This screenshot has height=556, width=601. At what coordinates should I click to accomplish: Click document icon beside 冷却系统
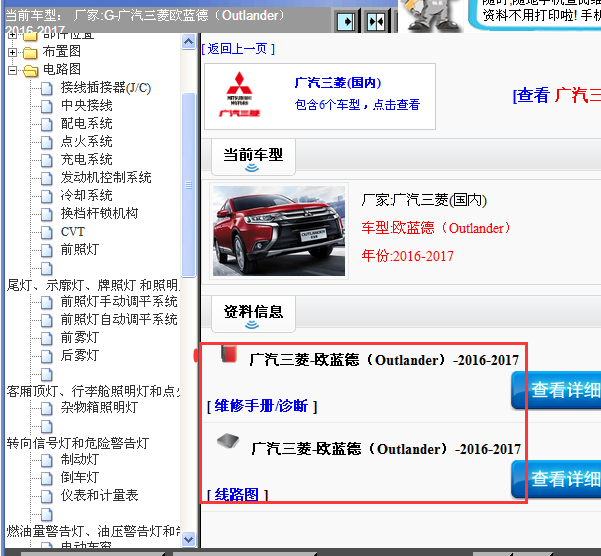coord(47,196)
